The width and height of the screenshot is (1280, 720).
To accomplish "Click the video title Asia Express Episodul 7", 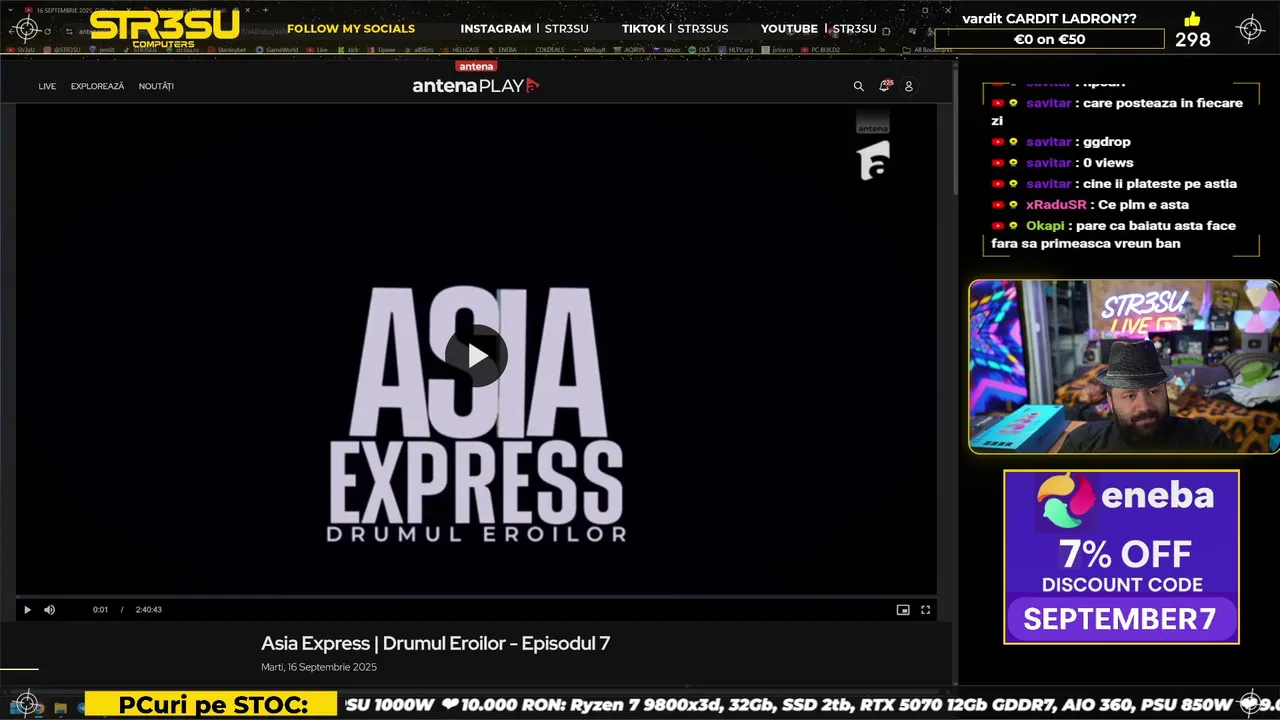I will tap(435, 643).
